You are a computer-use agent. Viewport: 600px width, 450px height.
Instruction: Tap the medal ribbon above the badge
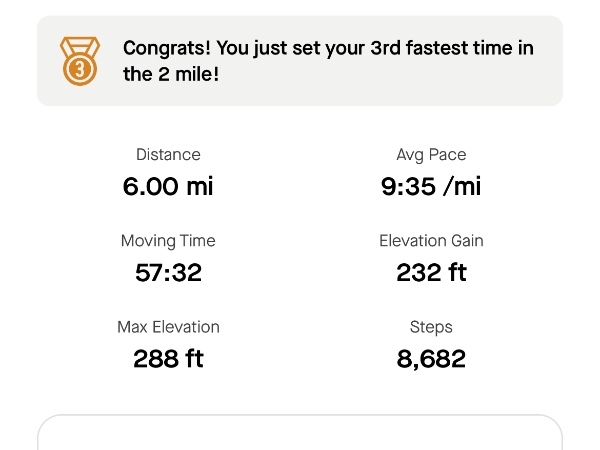[x=80, y=47]
